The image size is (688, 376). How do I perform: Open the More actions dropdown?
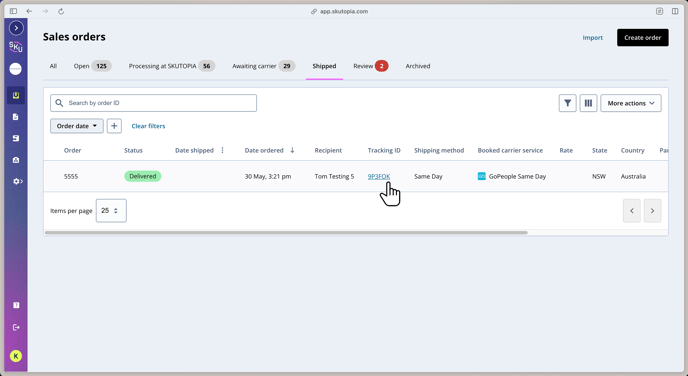631,103
